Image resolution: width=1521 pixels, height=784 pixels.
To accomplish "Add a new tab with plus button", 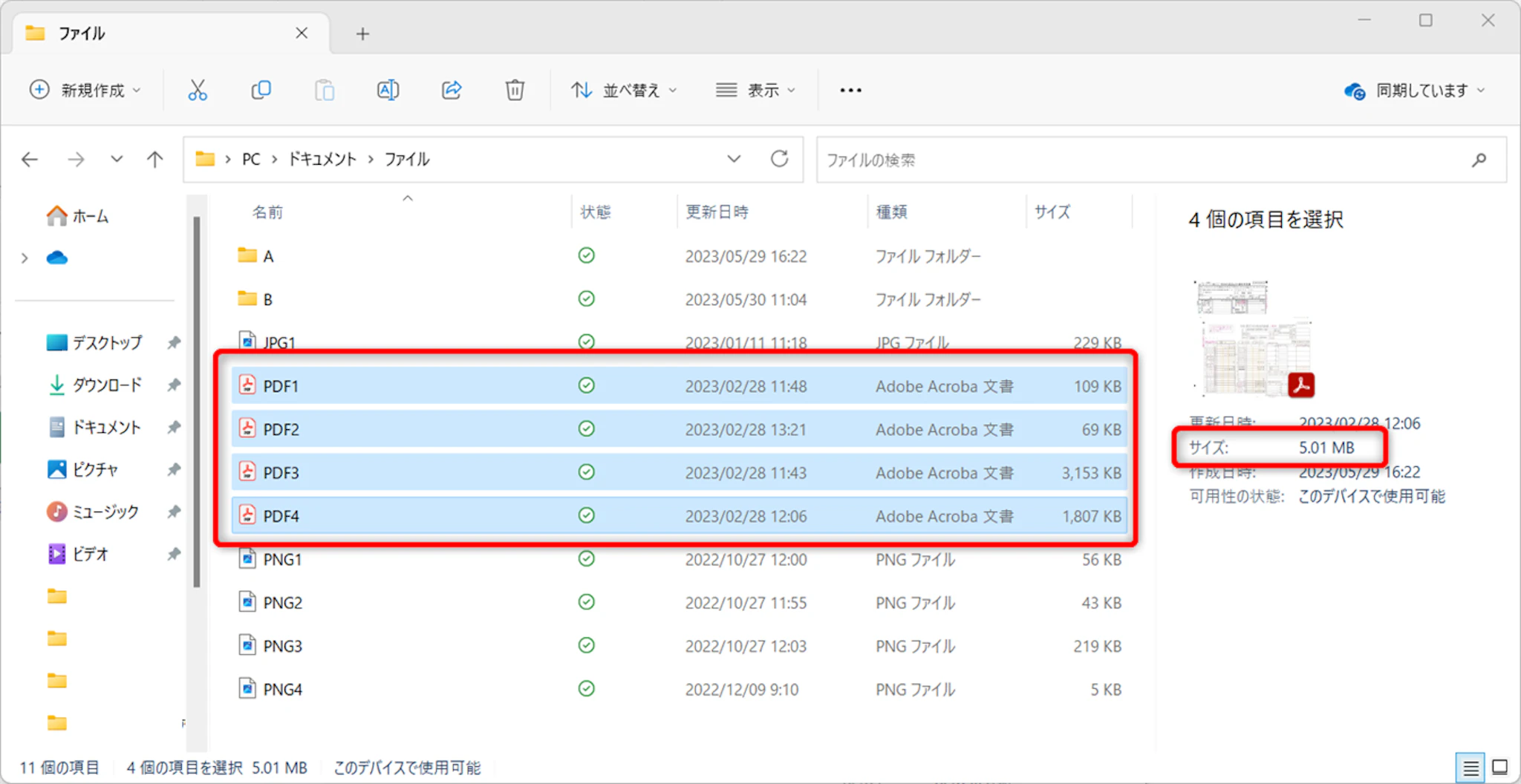I will 362,34.
